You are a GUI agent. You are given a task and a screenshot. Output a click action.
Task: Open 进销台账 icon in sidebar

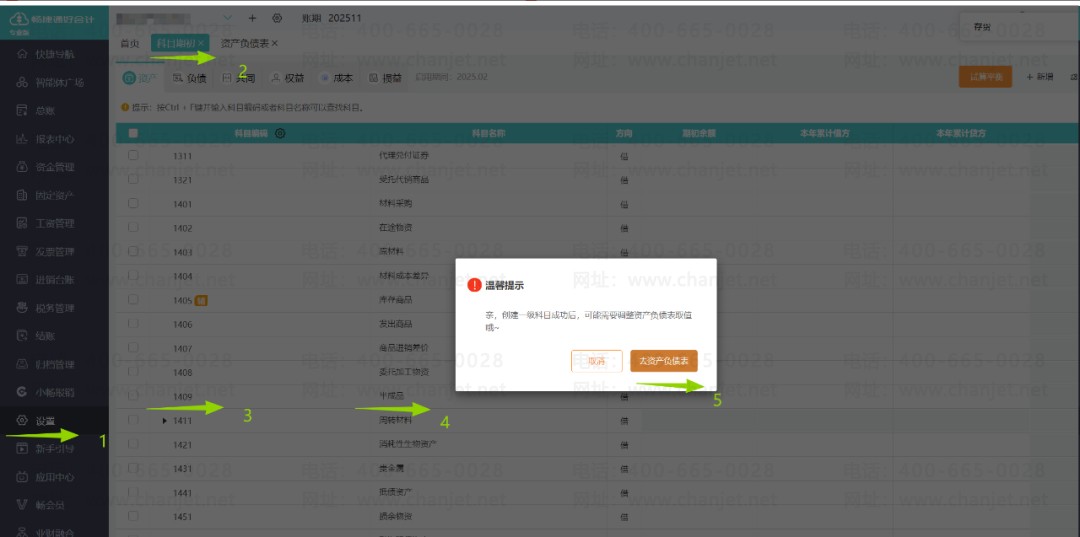(21, 280)
